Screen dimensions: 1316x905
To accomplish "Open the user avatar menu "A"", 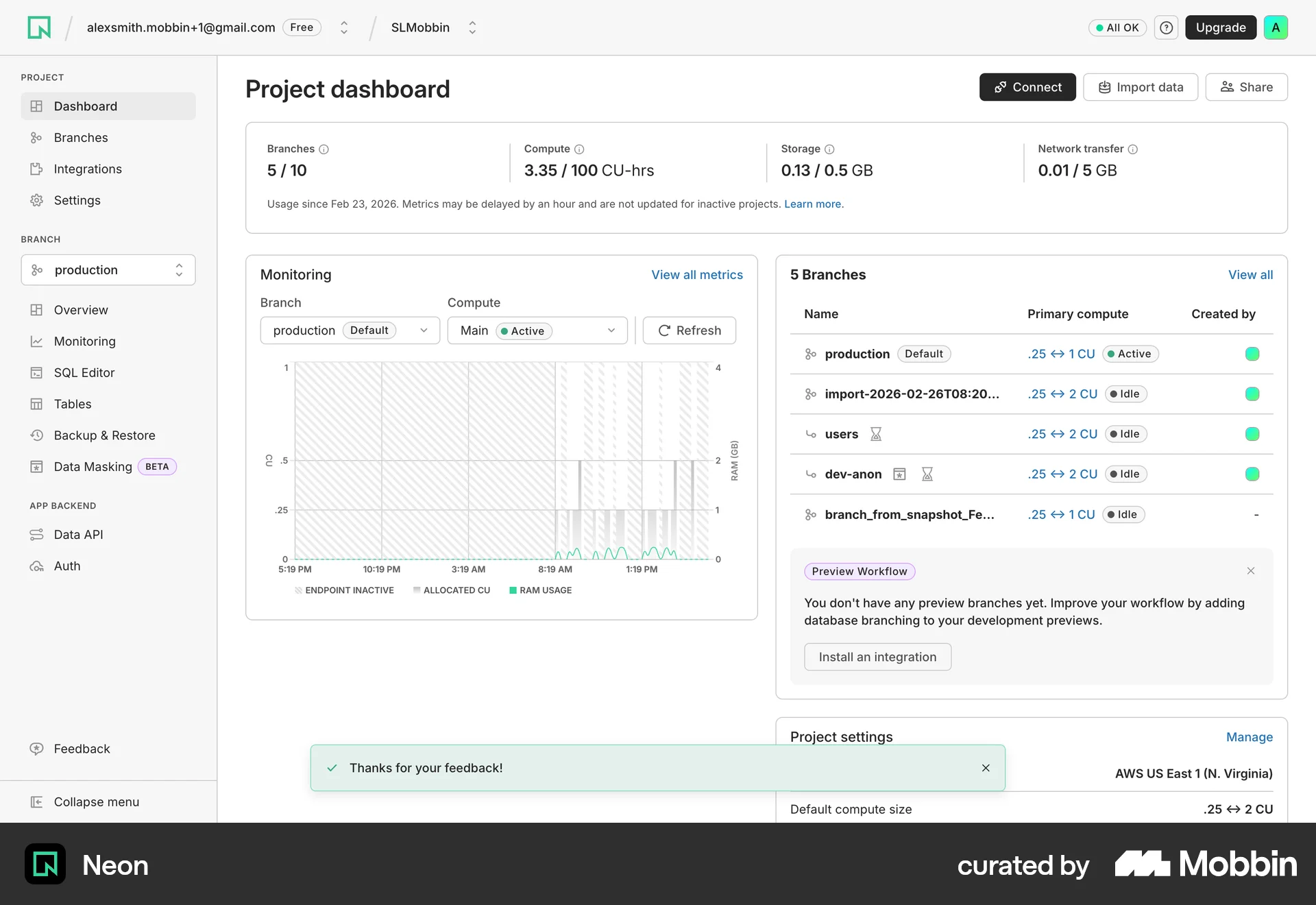I will click(x=1276, y=27).
